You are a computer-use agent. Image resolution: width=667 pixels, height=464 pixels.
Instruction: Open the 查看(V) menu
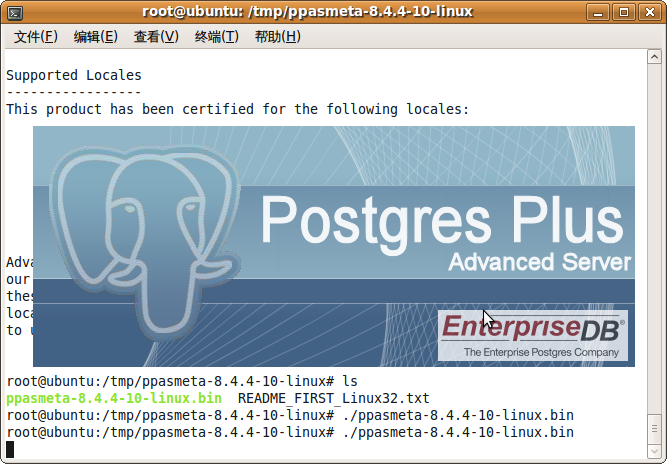click(156, 37)
